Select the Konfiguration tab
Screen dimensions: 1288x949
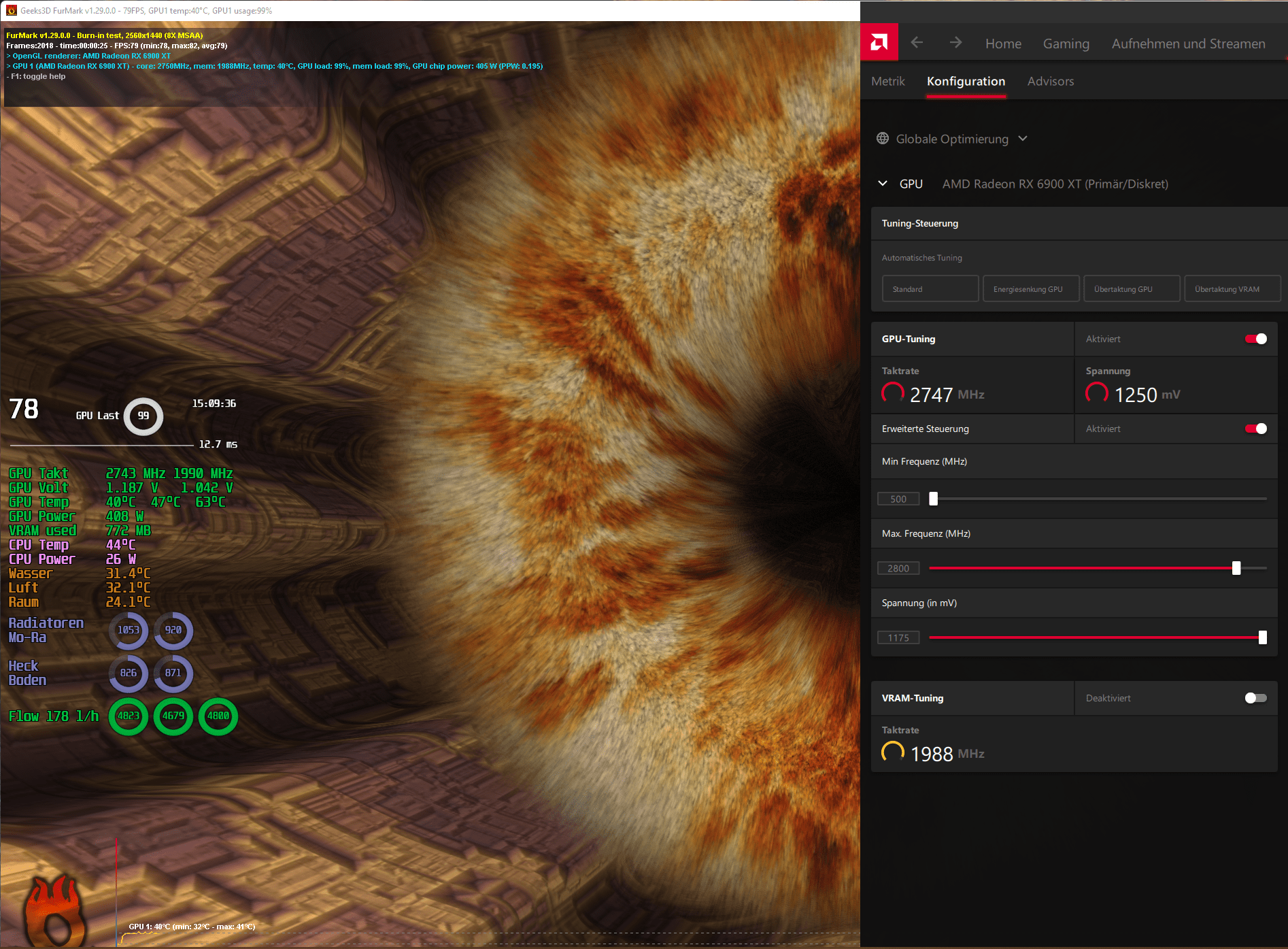pos(966,81)
